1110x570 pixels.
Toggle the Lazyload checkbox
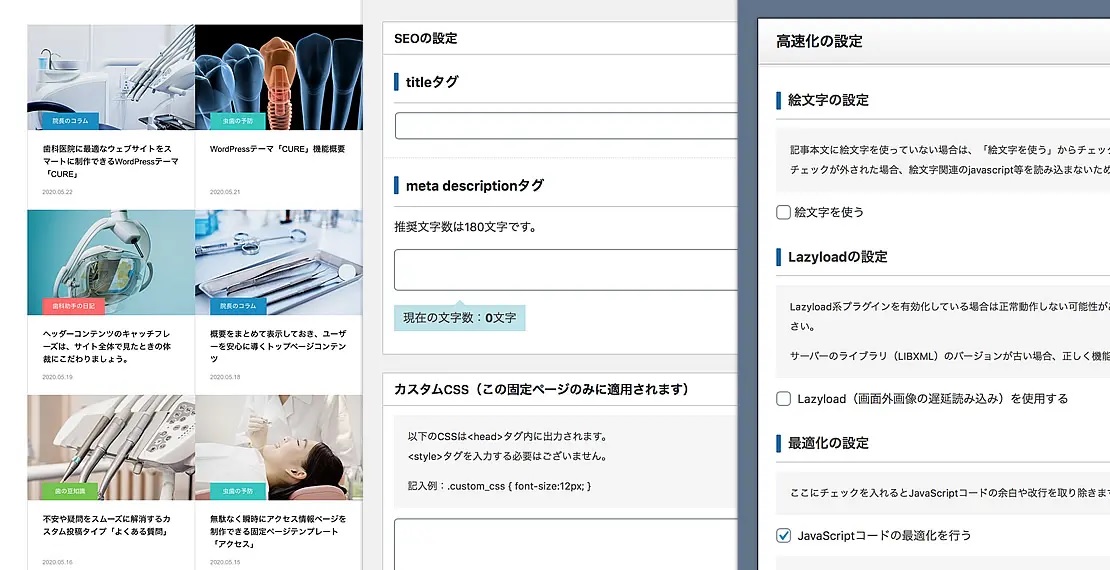coord(784,398)
